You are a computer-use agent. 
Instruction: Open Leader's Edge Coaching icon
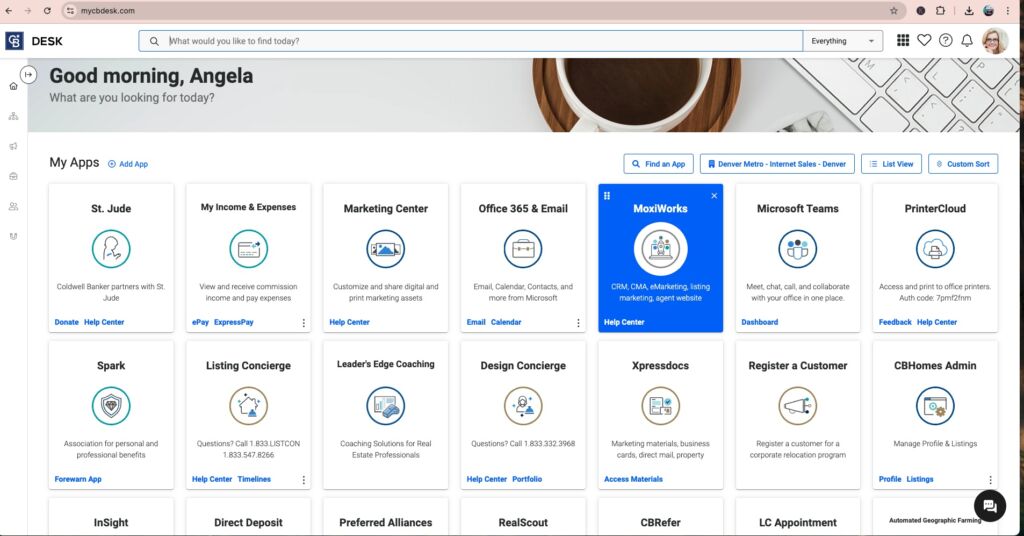pyautogui.click(x=385, y=405)
